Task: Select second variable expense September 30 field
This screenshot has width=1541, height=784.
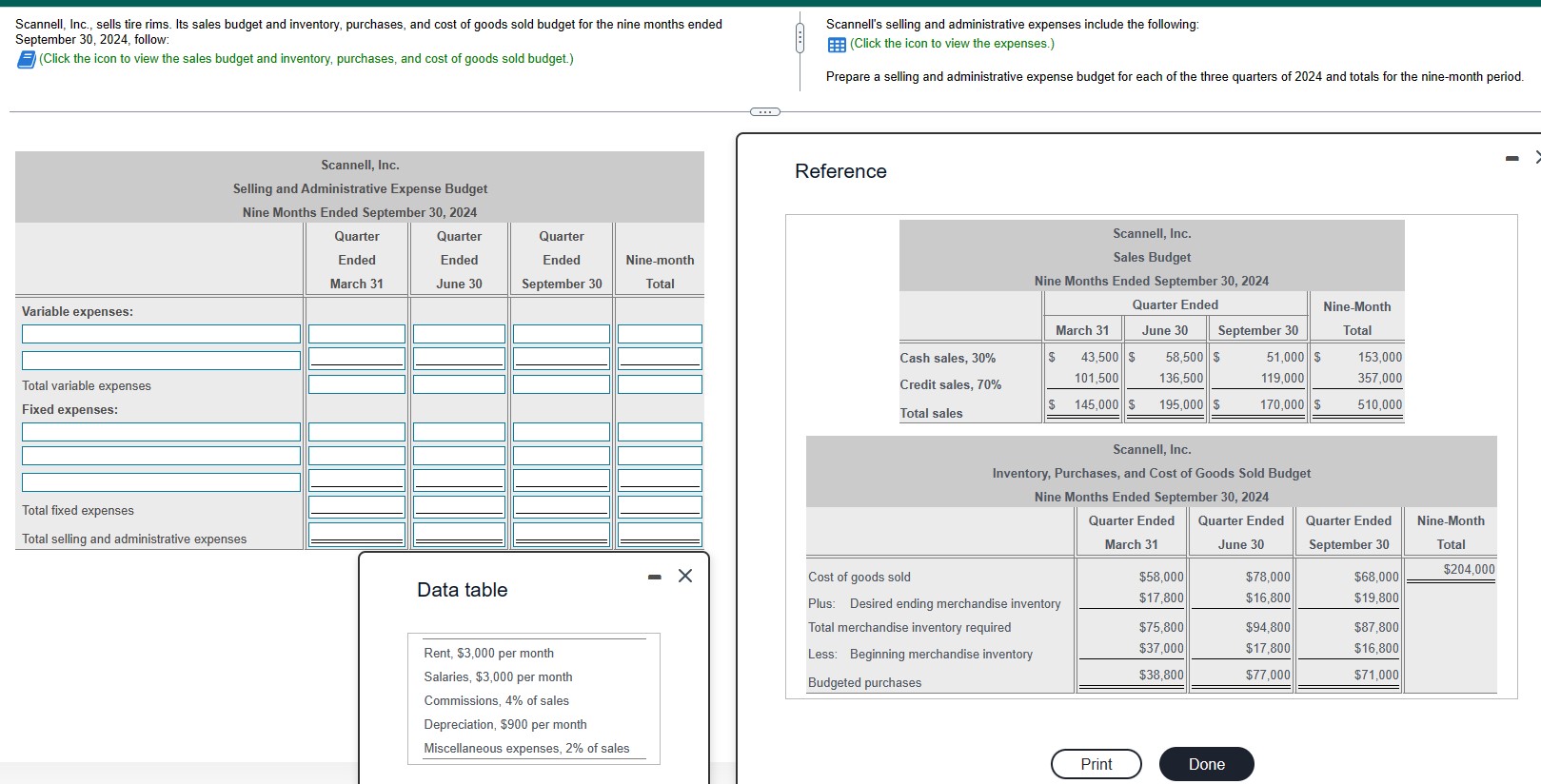Action: point(562,358)
